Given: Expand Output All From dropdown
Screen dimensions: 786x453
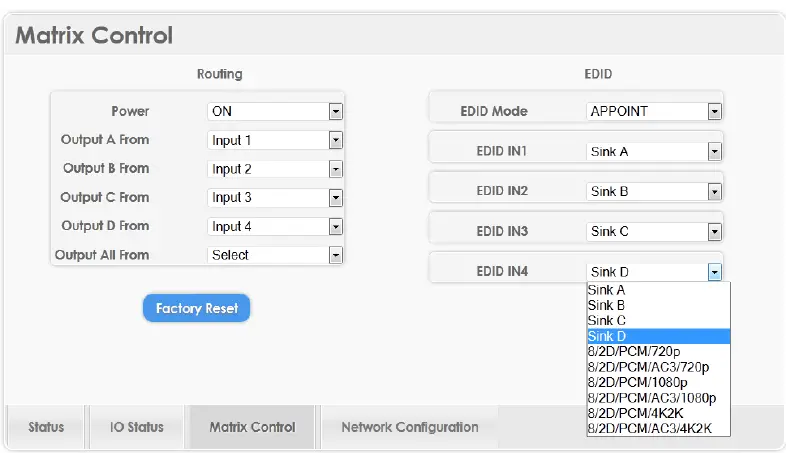Looking at the screenshot, I should pyautogui.click(x=275, y=255).
